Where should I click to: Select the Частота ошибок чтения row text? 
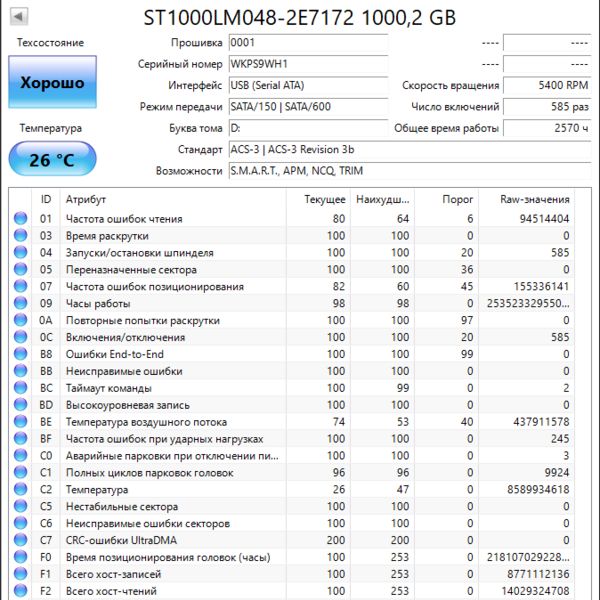(124, 219)
